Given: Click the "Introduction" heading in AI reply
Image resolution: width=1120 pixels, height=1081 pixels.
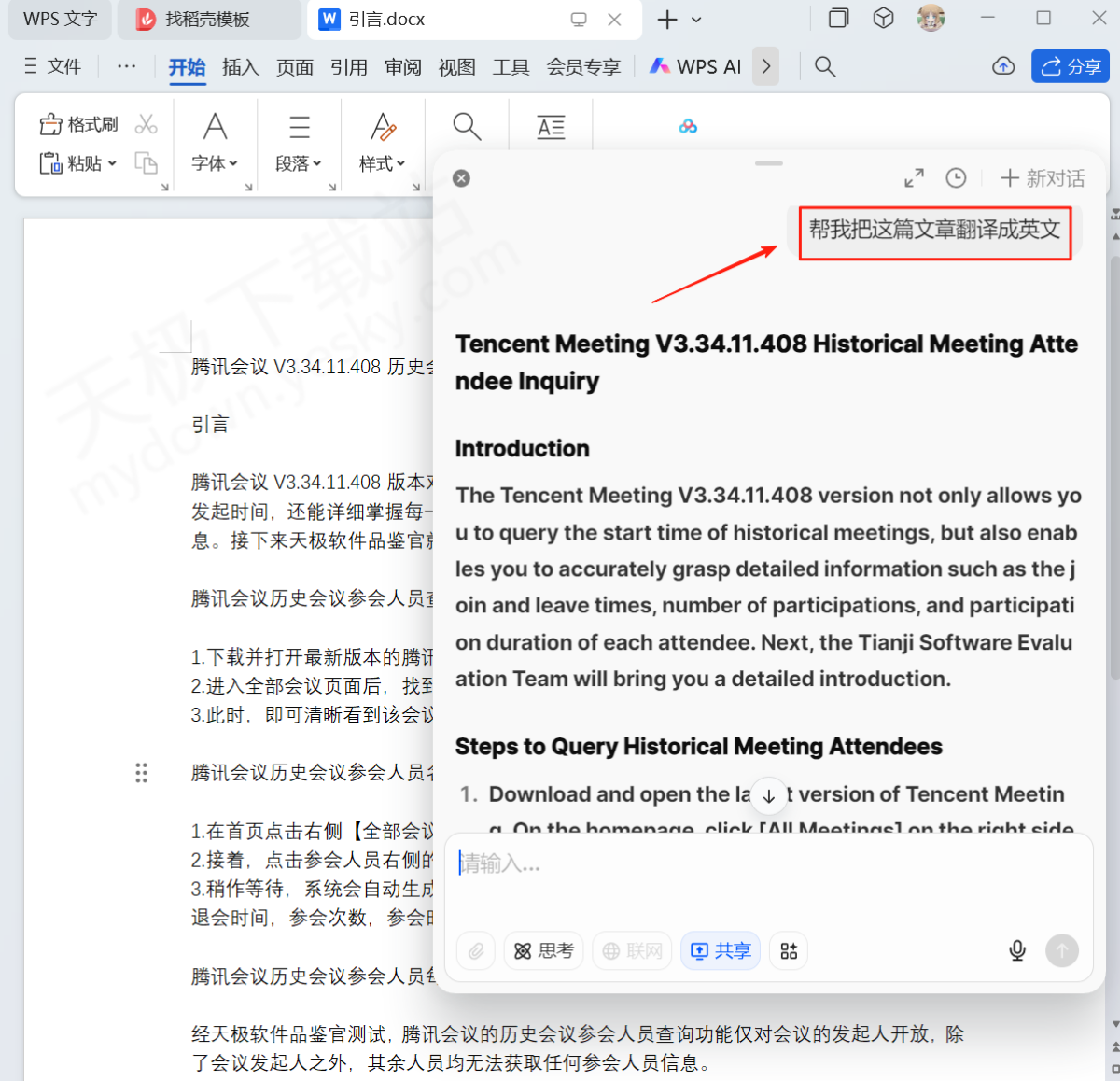Looking at the screenshot, I should 523,449.
